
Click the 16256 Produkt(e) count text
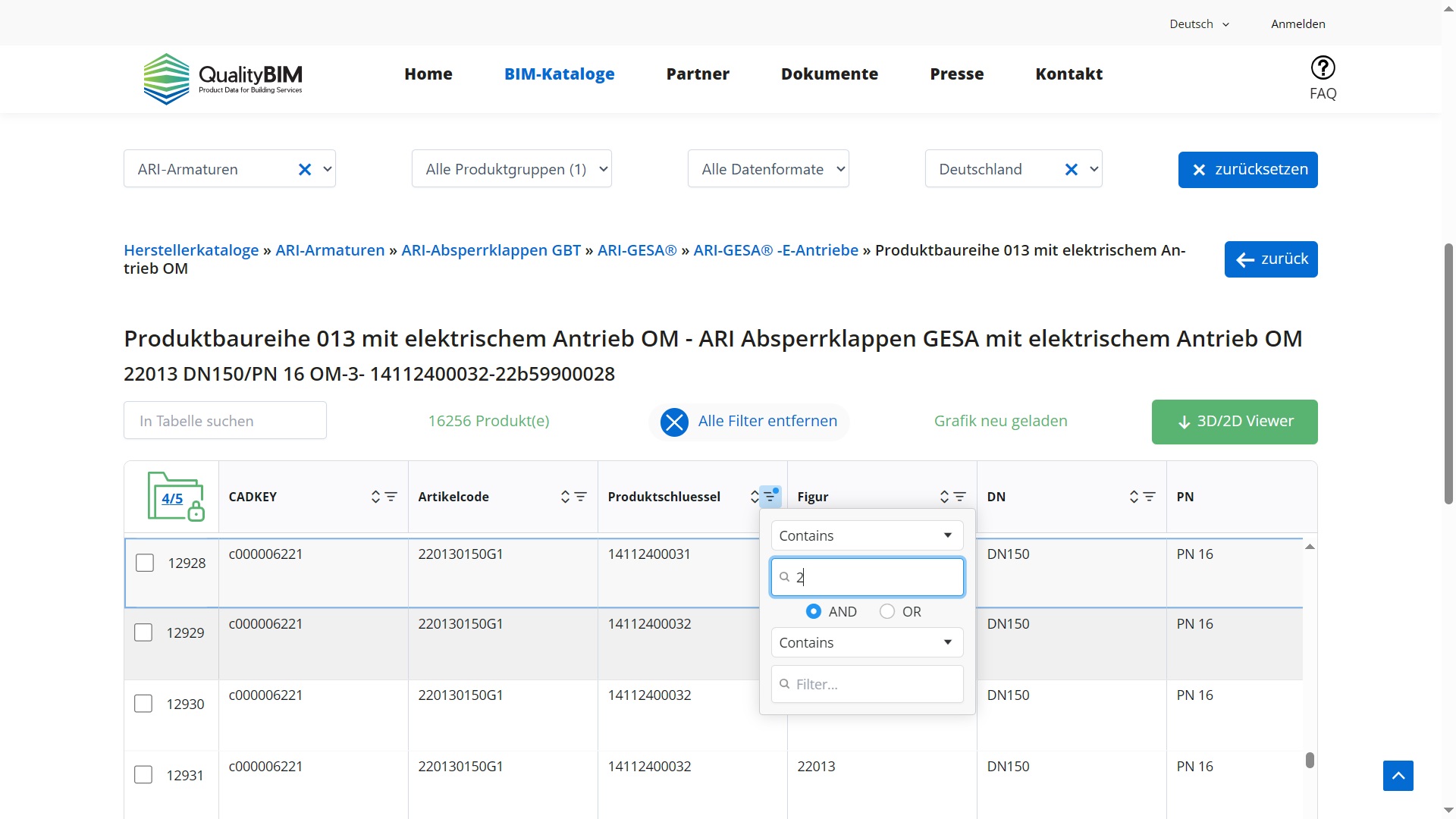[488, 421]
